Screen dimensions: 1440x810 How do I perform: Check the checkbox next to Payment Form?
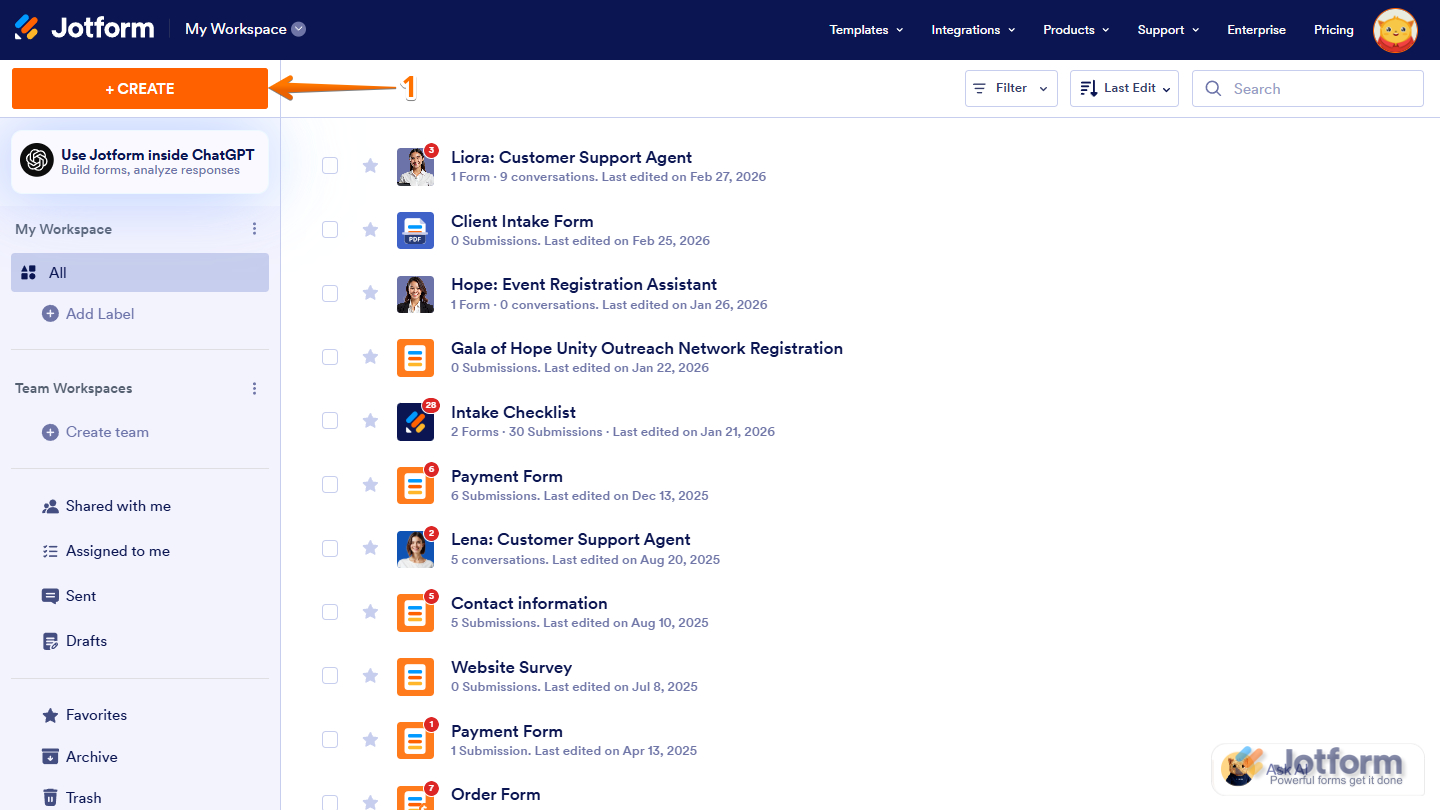(x=330, y=484)
